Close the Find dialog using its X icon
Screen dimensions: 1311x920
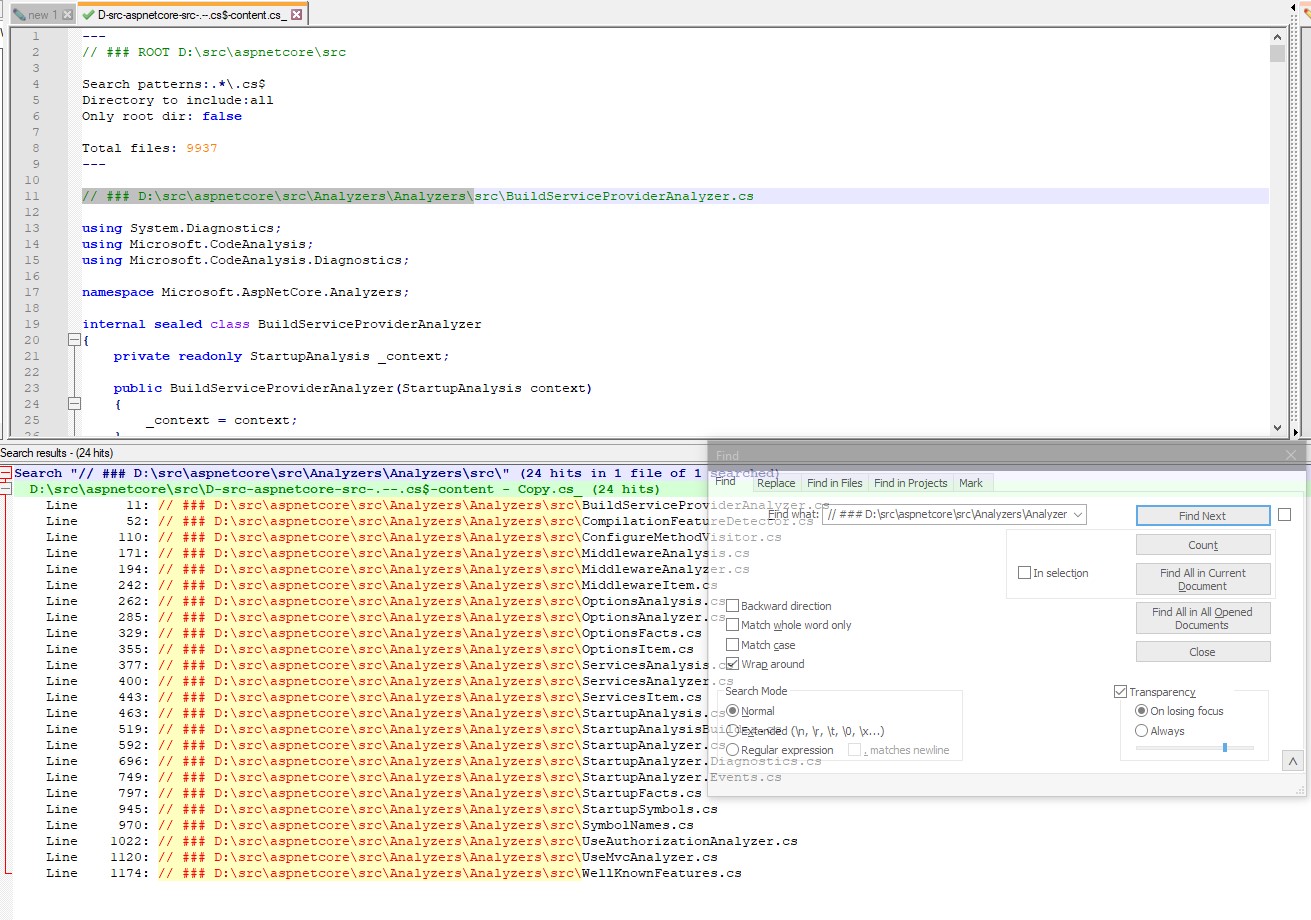[1290, 455]
